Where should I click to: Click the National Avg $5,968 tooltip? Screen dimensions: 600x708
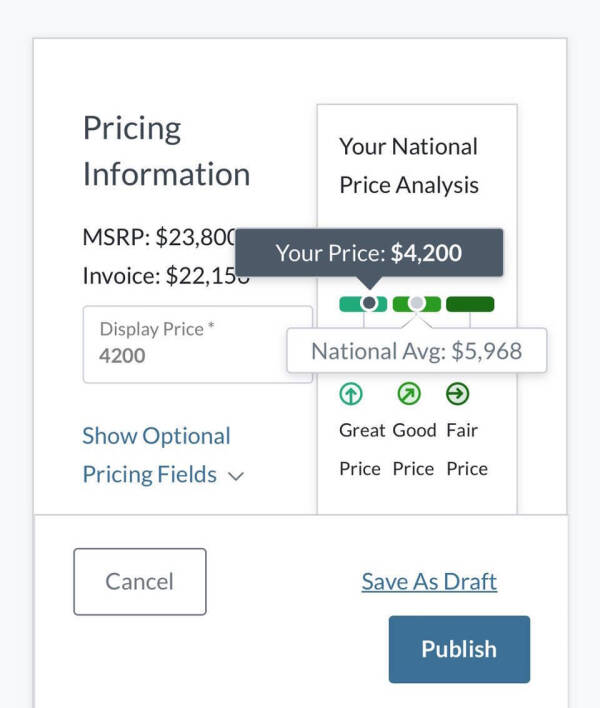click(x=417, y=351)
